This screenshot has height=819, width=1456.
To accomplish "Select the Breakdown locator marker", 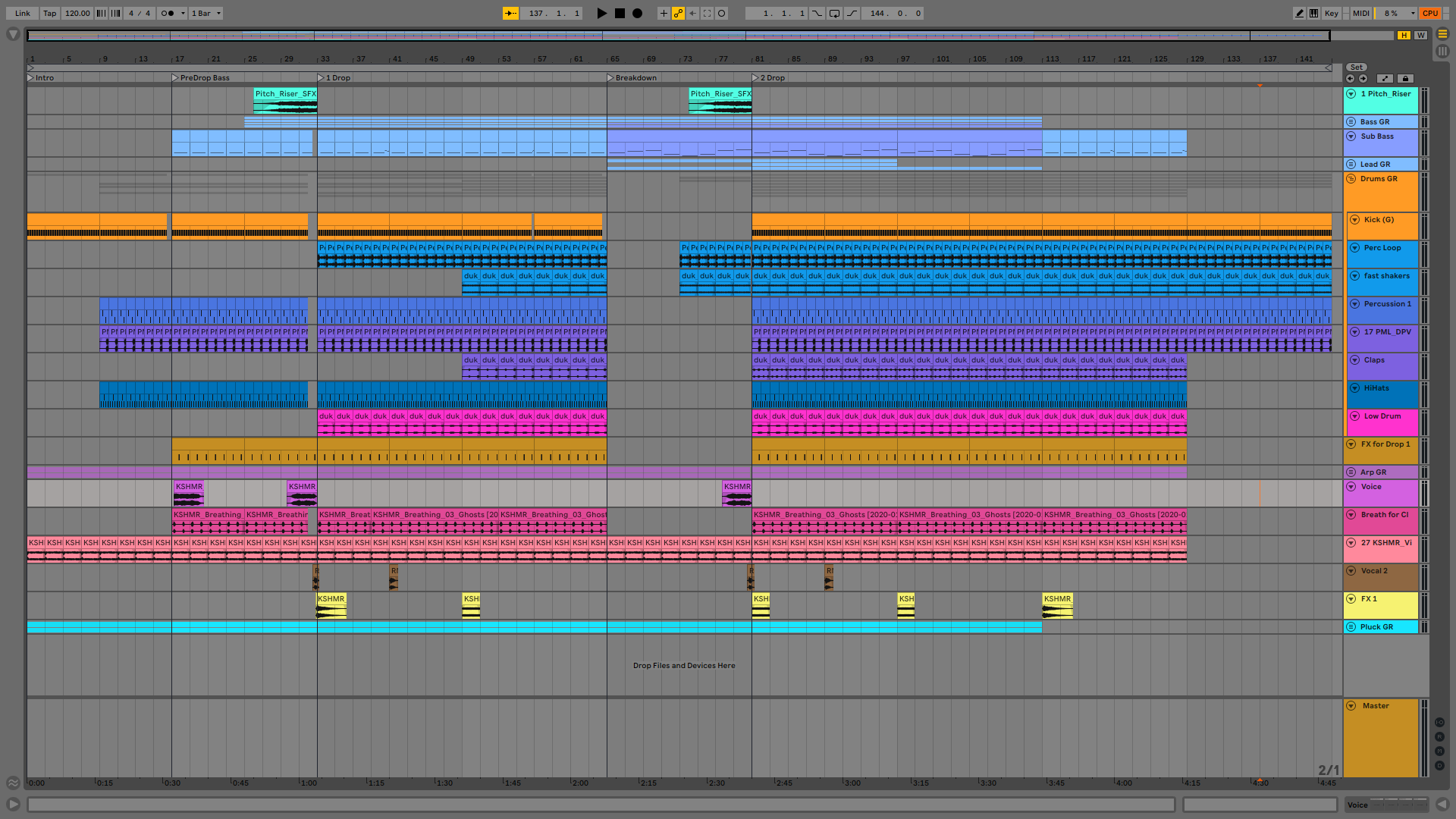I will [x=610, y=77].
